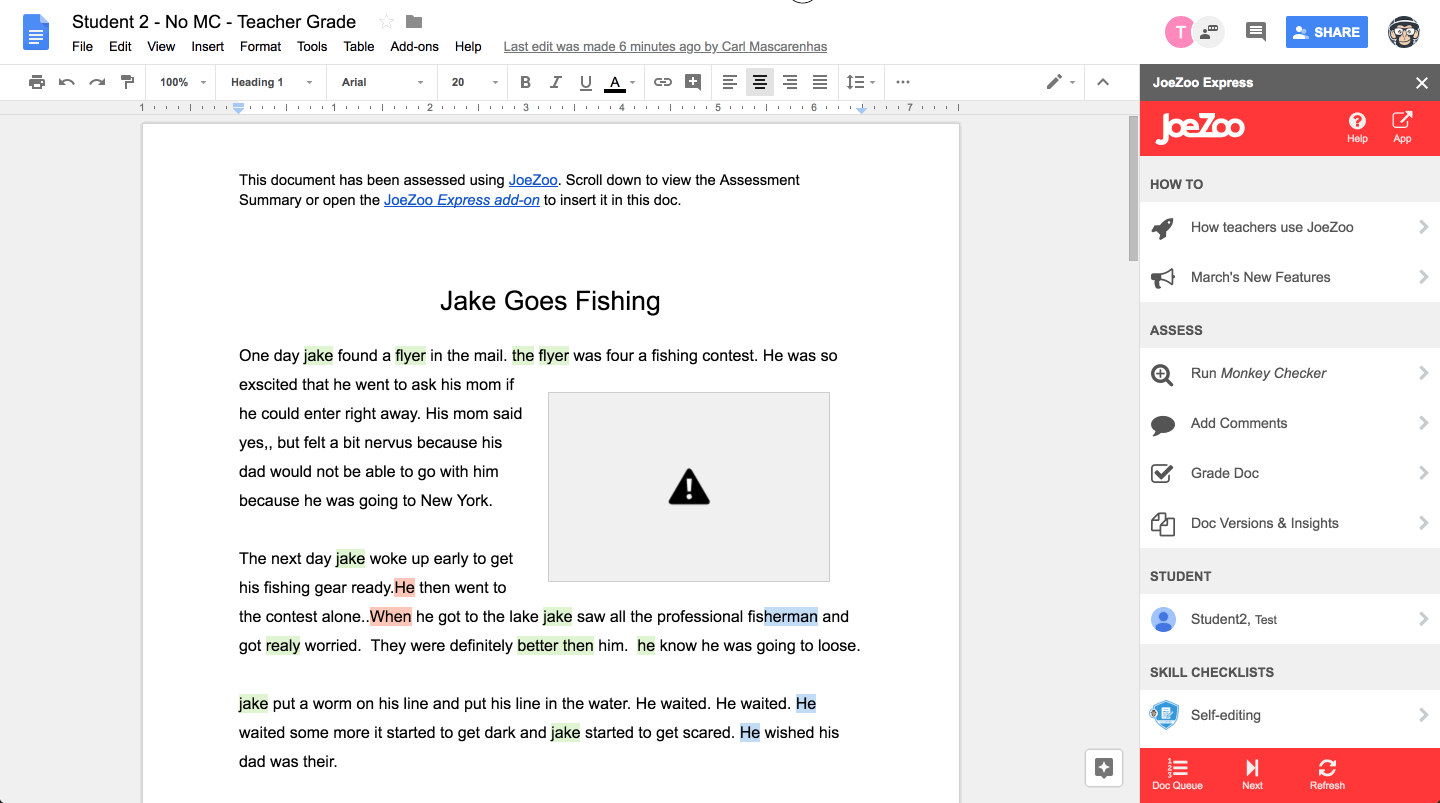The height and width of the screenshot is (803, 1440).
Task: Click the blue SHARE button
Action: pyautogui.click(x=1326, y=32)
